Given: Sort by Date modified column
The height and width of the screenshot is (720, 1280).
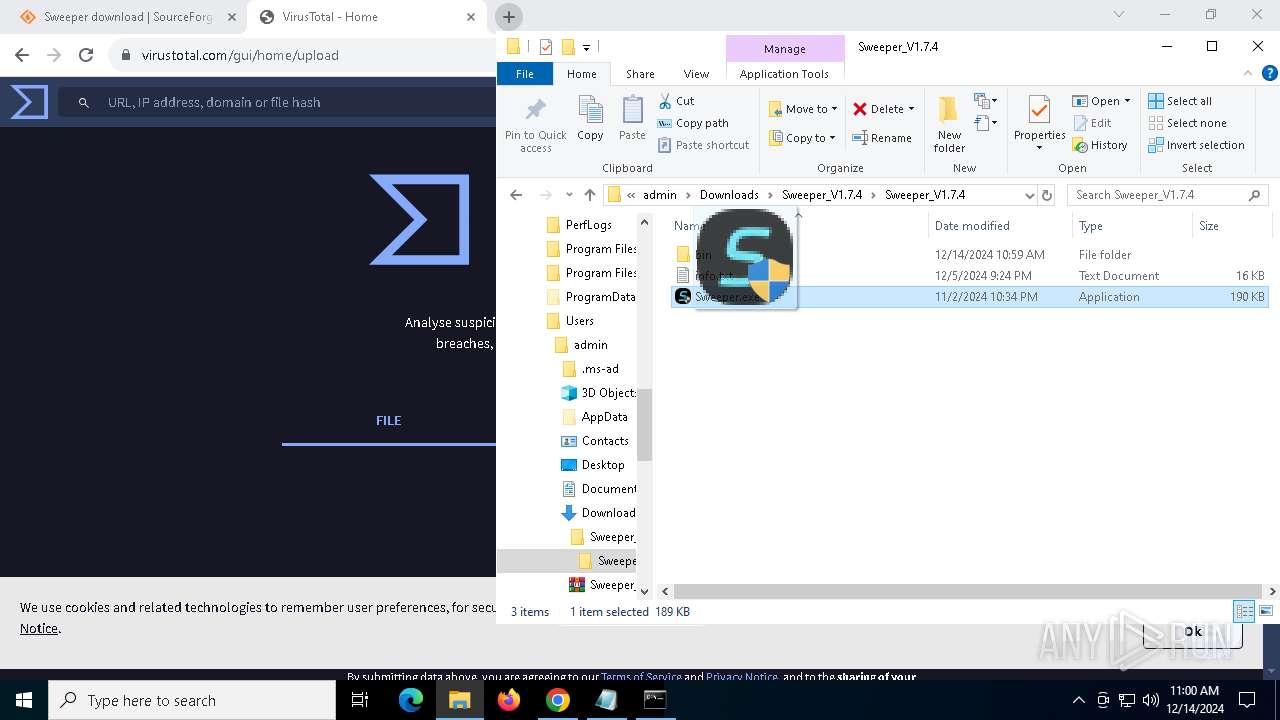Looking at the screenshot, I should [x=972, y=226].
